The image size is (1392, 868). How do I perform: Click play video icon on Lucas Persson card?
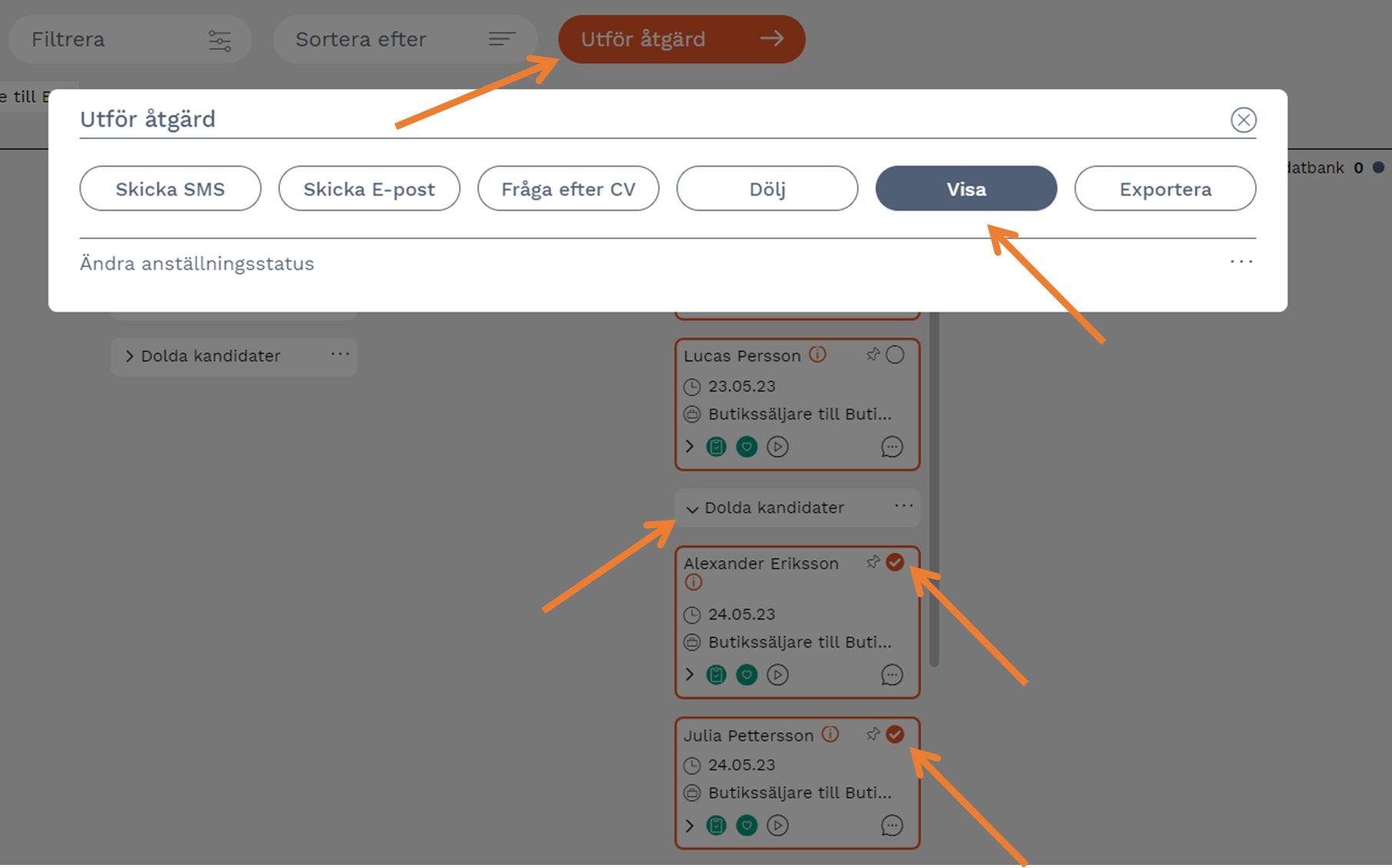click(778, 447)
